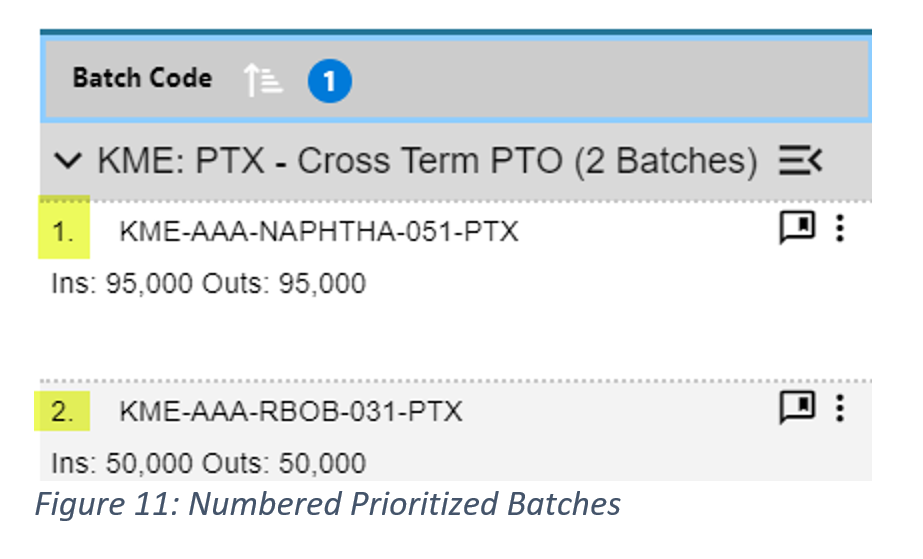Click the Outs: 95,000 value

[x=285, y=284]
